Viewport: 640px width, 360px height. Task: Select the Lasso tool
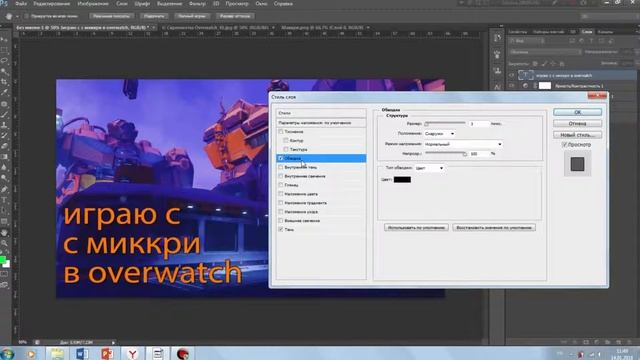(x=4, y=60)
